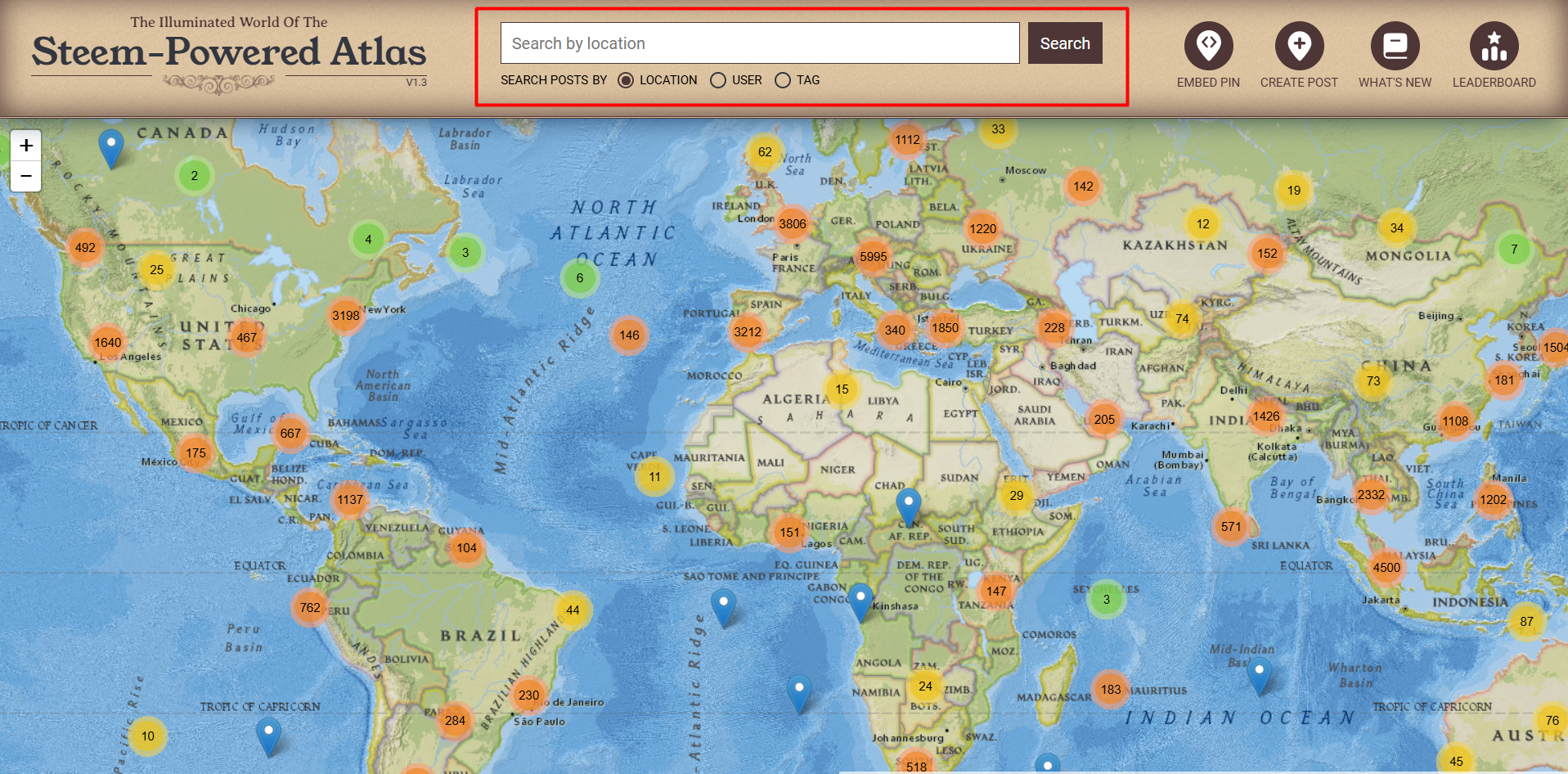
Task: Open the 11 cluster near Cape Verde
Action: click(655, 477)
